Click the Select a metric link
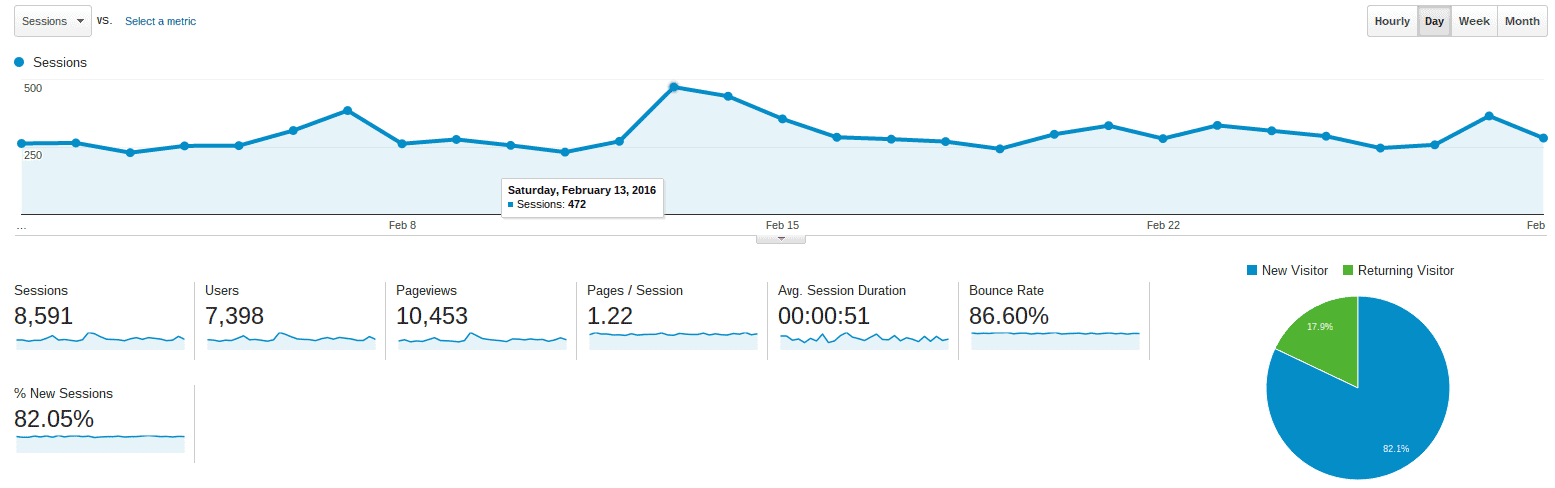Screen dimensions: 1555x488 point(160,21)
